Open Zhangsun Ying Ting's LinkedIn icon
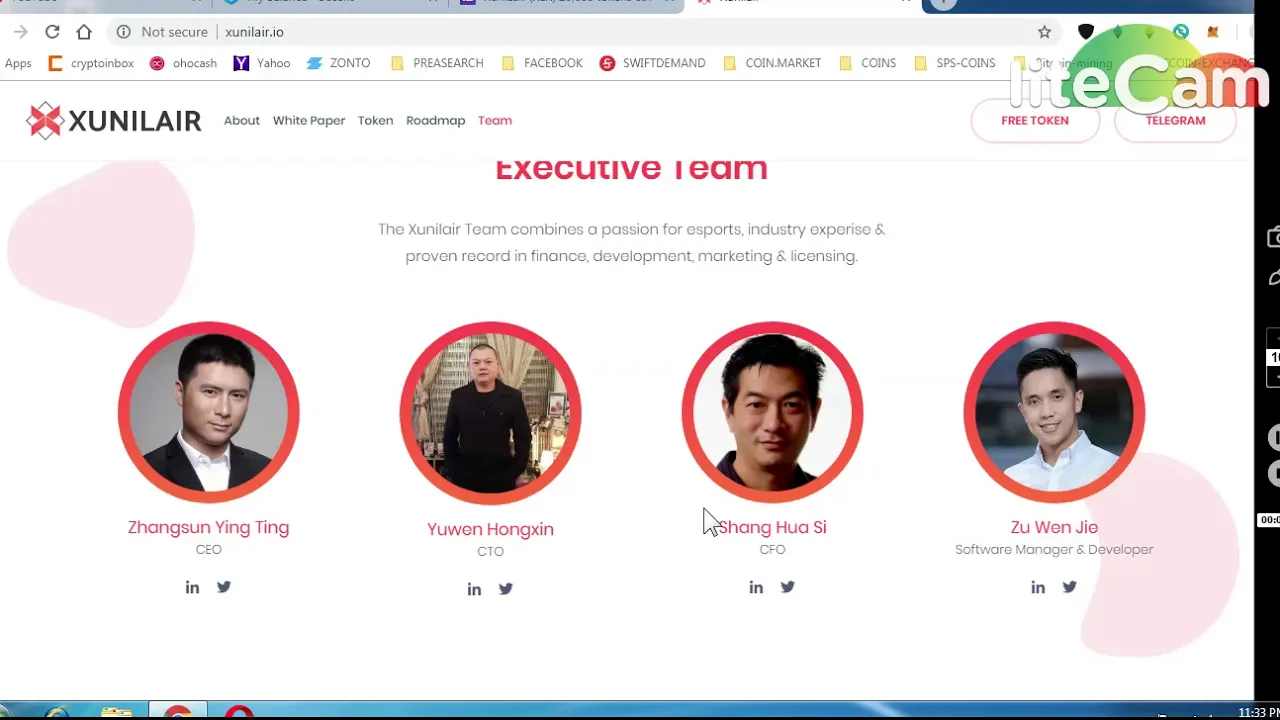1280x720 pixels. coord(192,588)
